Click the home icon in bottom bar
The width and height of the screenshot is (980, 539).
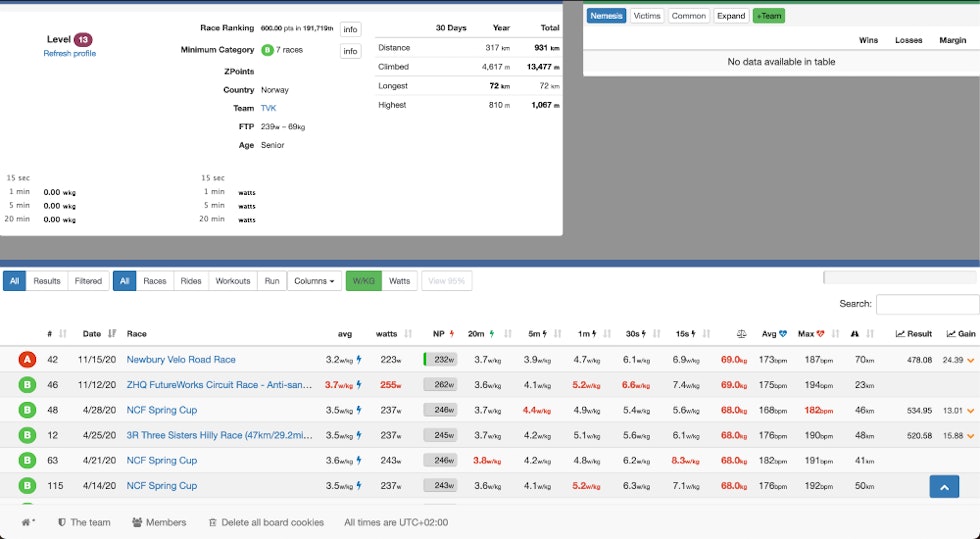pos(28,522)
